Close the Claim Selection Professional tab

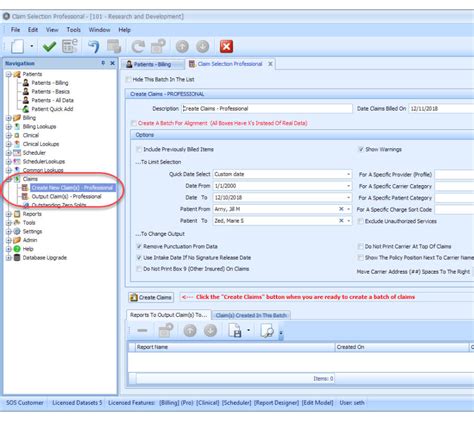[270, 64]
